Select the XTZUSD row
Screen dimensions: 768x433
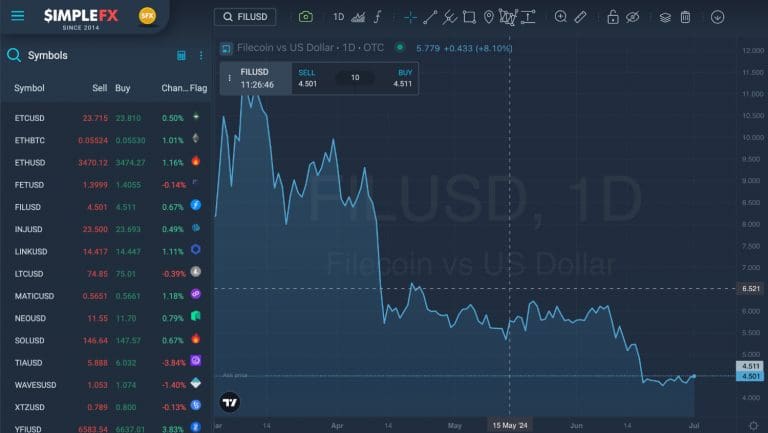(x=106, y=407)
